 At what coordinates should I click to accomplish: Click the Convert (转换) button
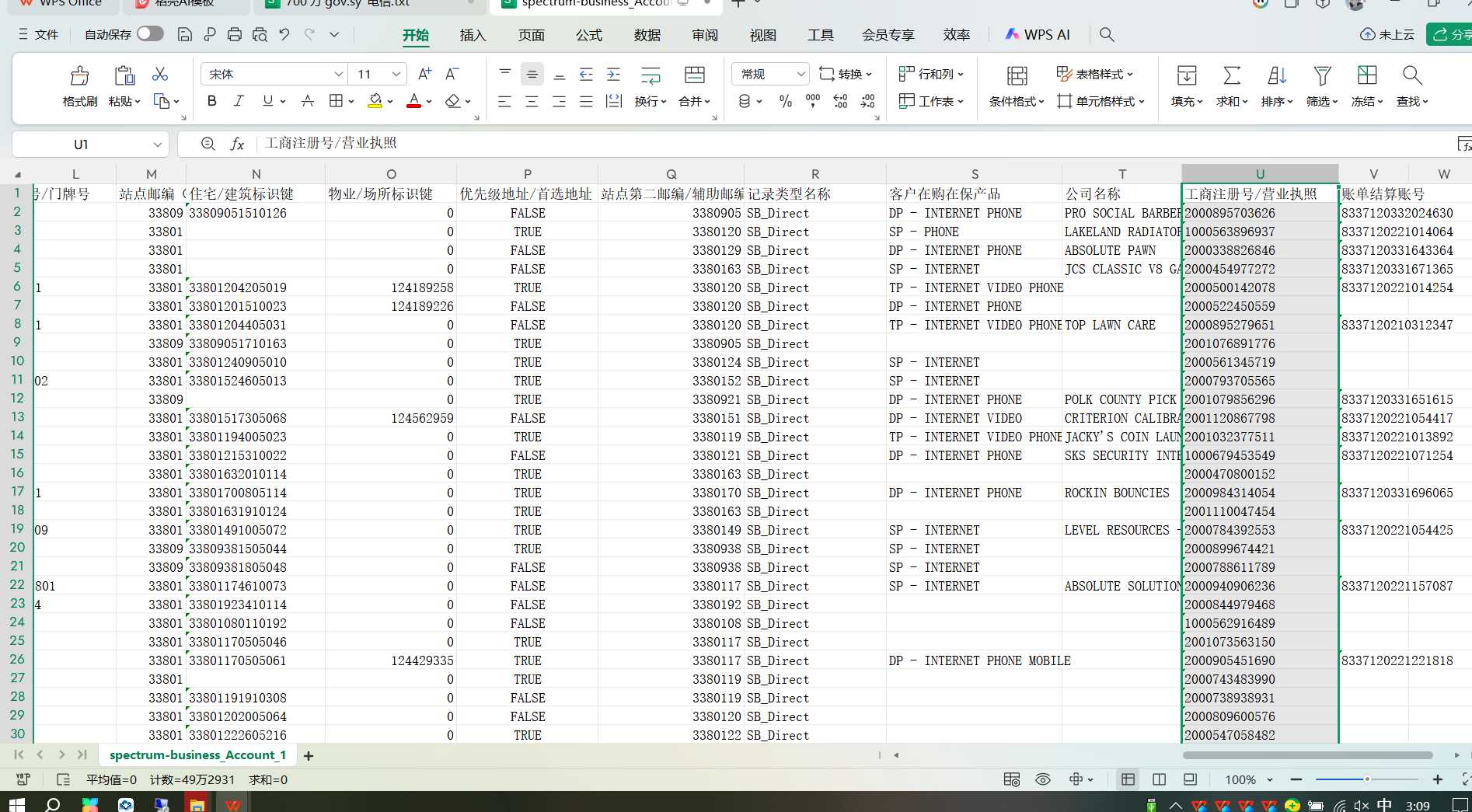846,74
